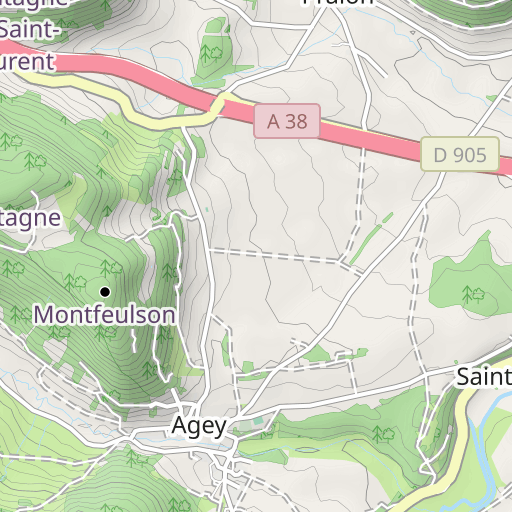This screenshot has width=512, height=512.
Task: Click the tree symbol in woodland north of A 38
Action: (x=211, y=54)
